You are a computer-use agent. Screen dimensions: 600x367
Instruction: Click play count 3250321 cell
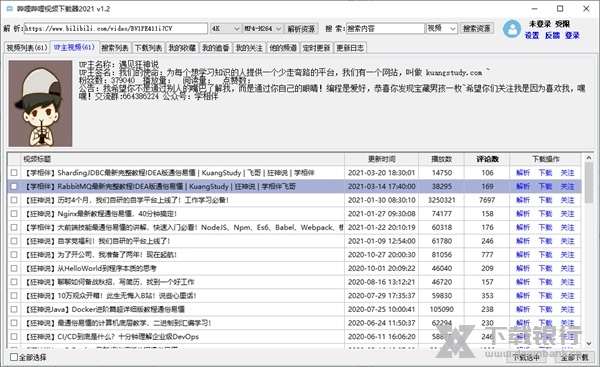pyautogui.click(x=442, y=200)
